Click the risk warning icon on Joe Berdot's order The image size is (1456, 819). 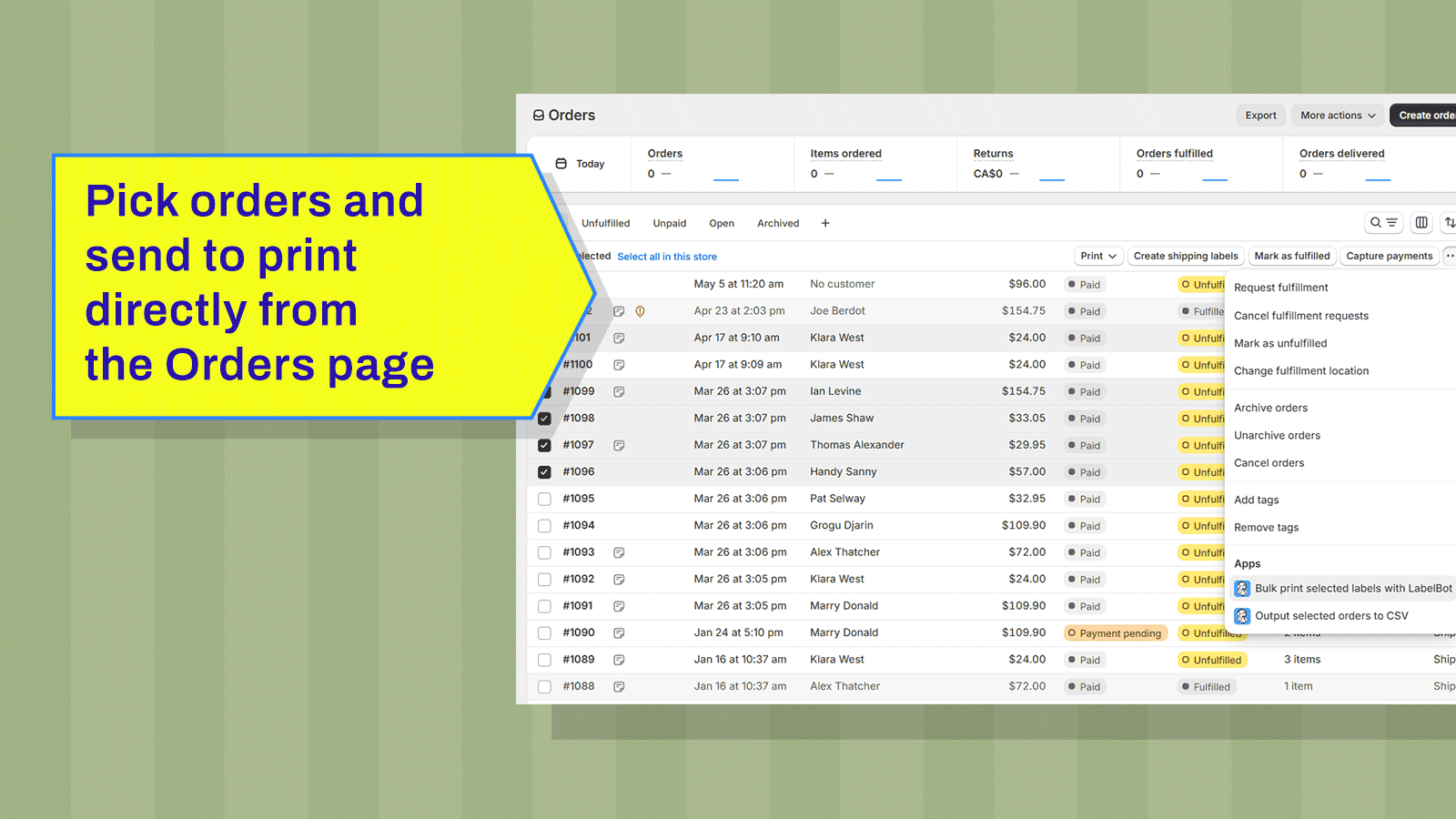click(640, 311)
